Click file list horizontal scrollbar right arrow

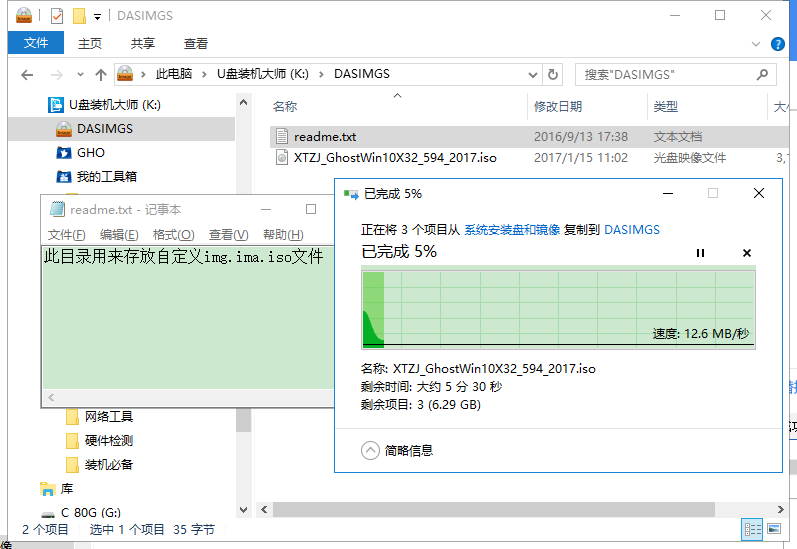[x=781, y=509]
